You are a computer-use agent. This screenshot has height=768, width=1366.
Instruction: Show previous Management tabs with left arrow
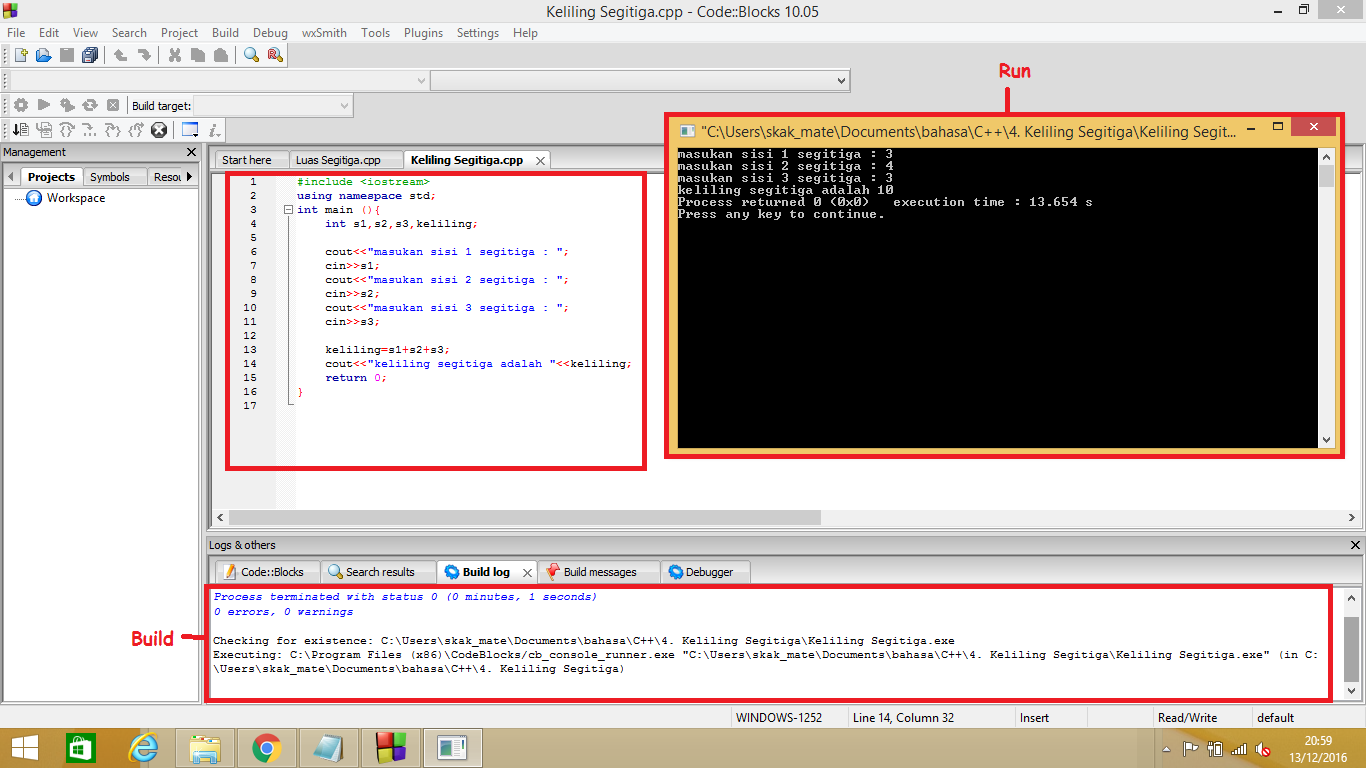click(x=11, y=177)
